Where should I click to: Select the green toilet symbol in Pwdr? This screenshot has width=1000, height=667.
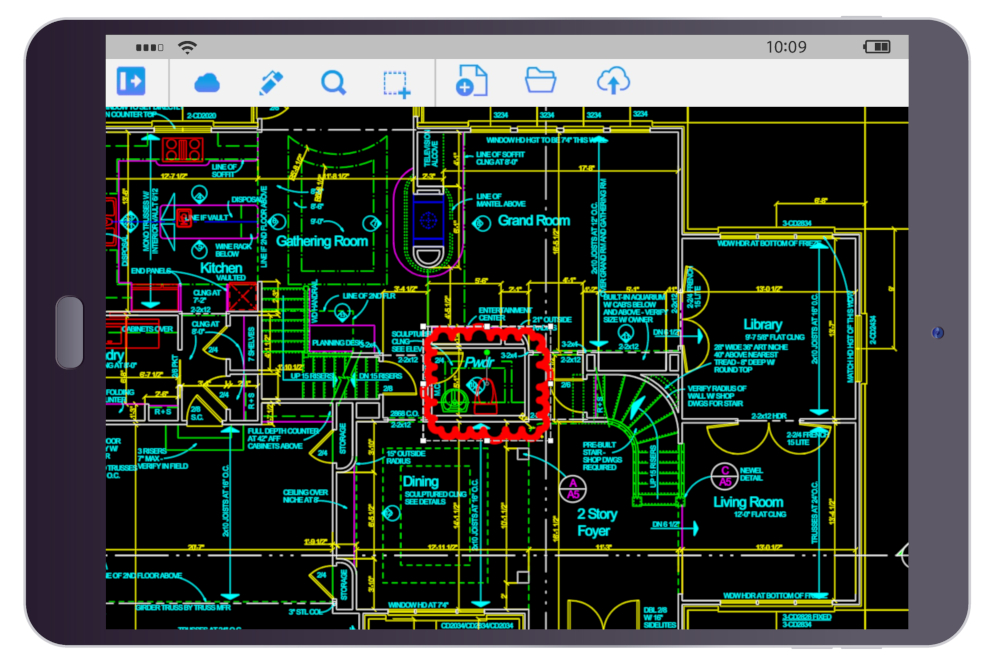454,400
